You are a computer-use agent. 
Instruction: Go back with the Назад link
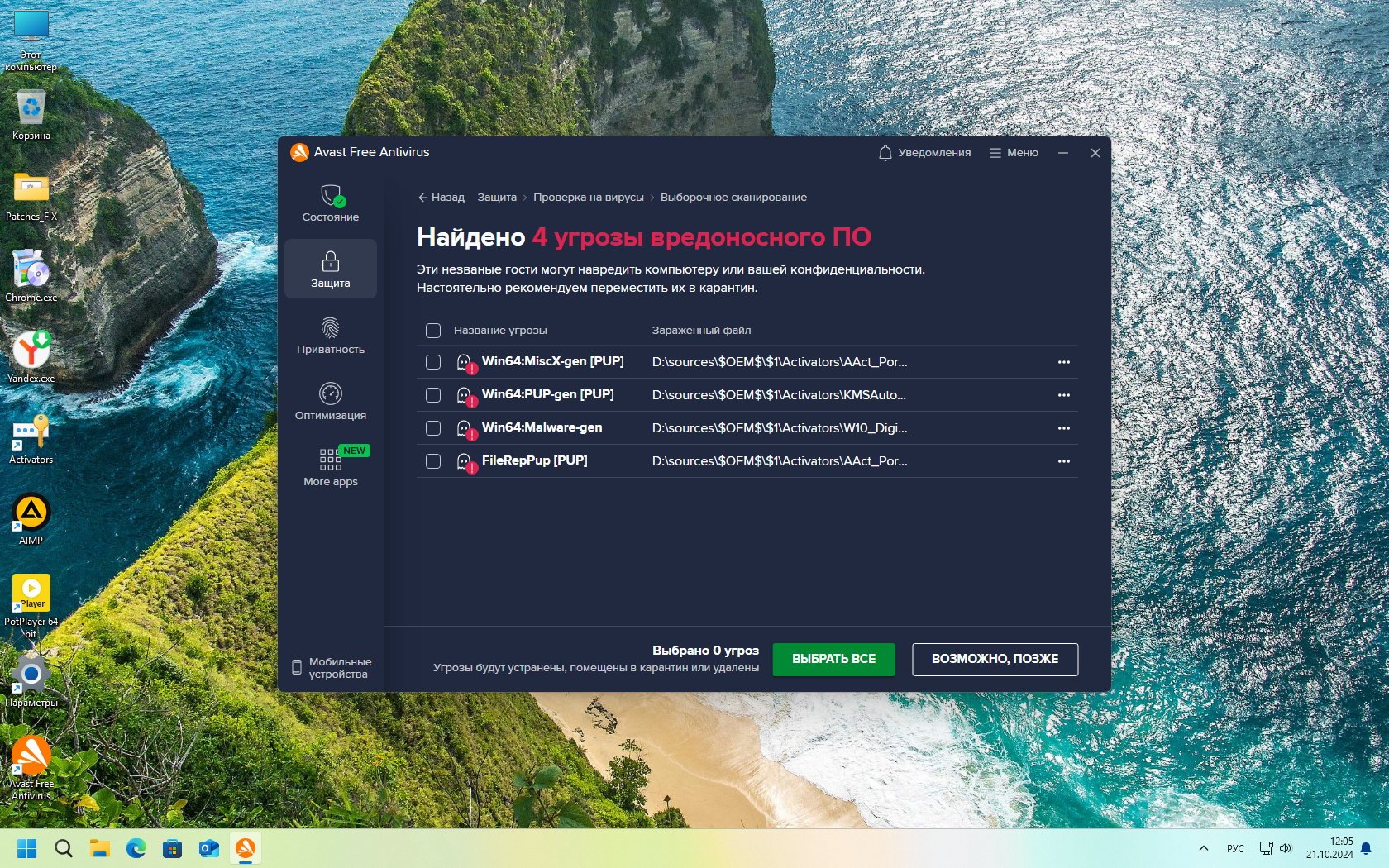[x=442, y=198]
